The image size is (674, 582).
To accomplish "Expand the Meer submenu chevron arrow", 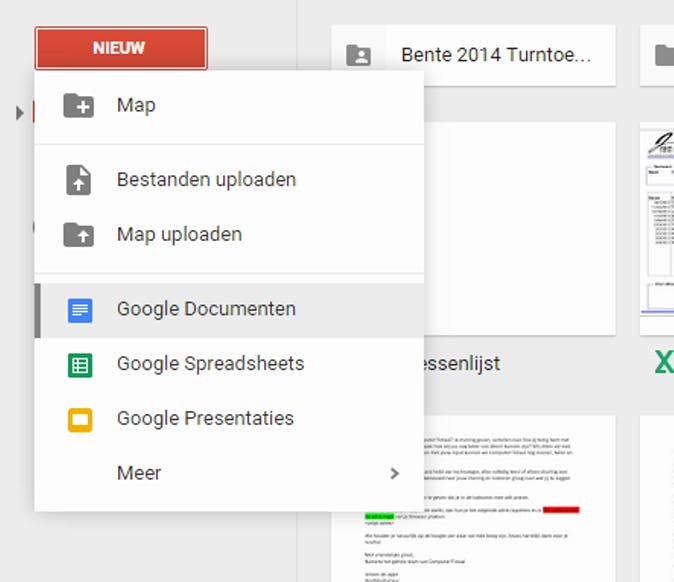I will point(395,473).
